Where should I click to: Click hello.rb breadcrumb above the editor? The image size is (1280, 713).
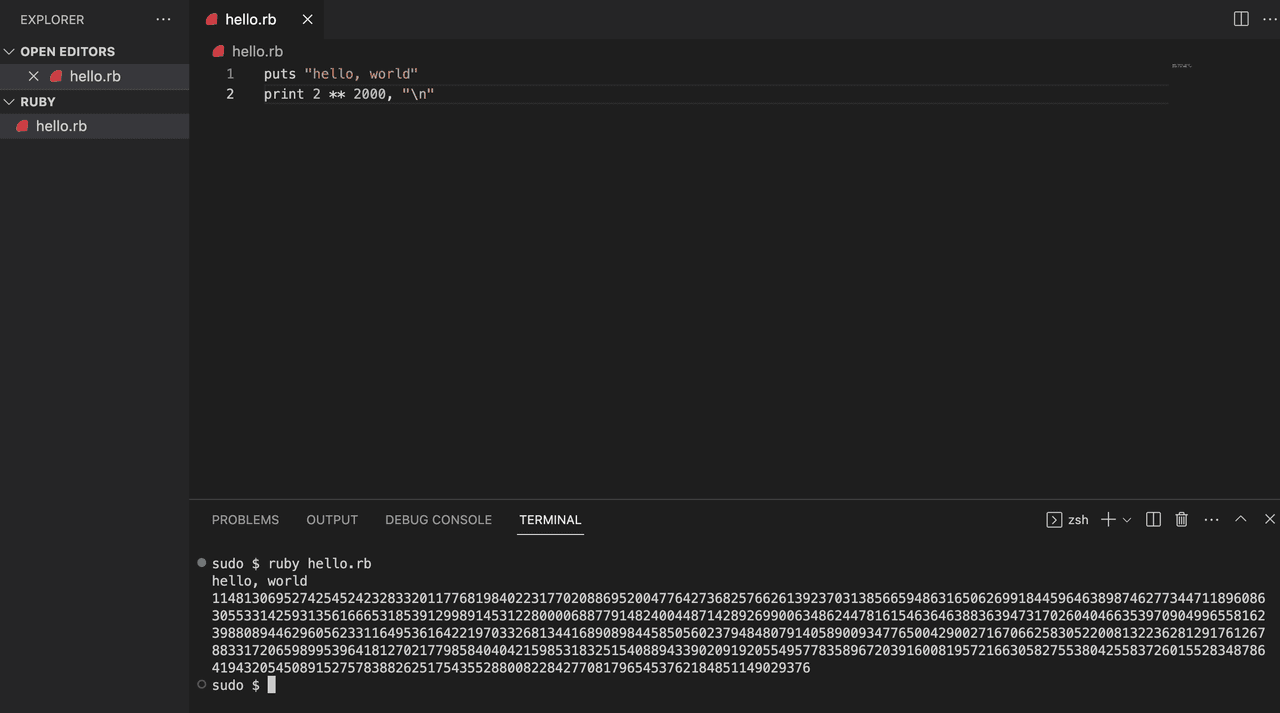tap(257, 51)
